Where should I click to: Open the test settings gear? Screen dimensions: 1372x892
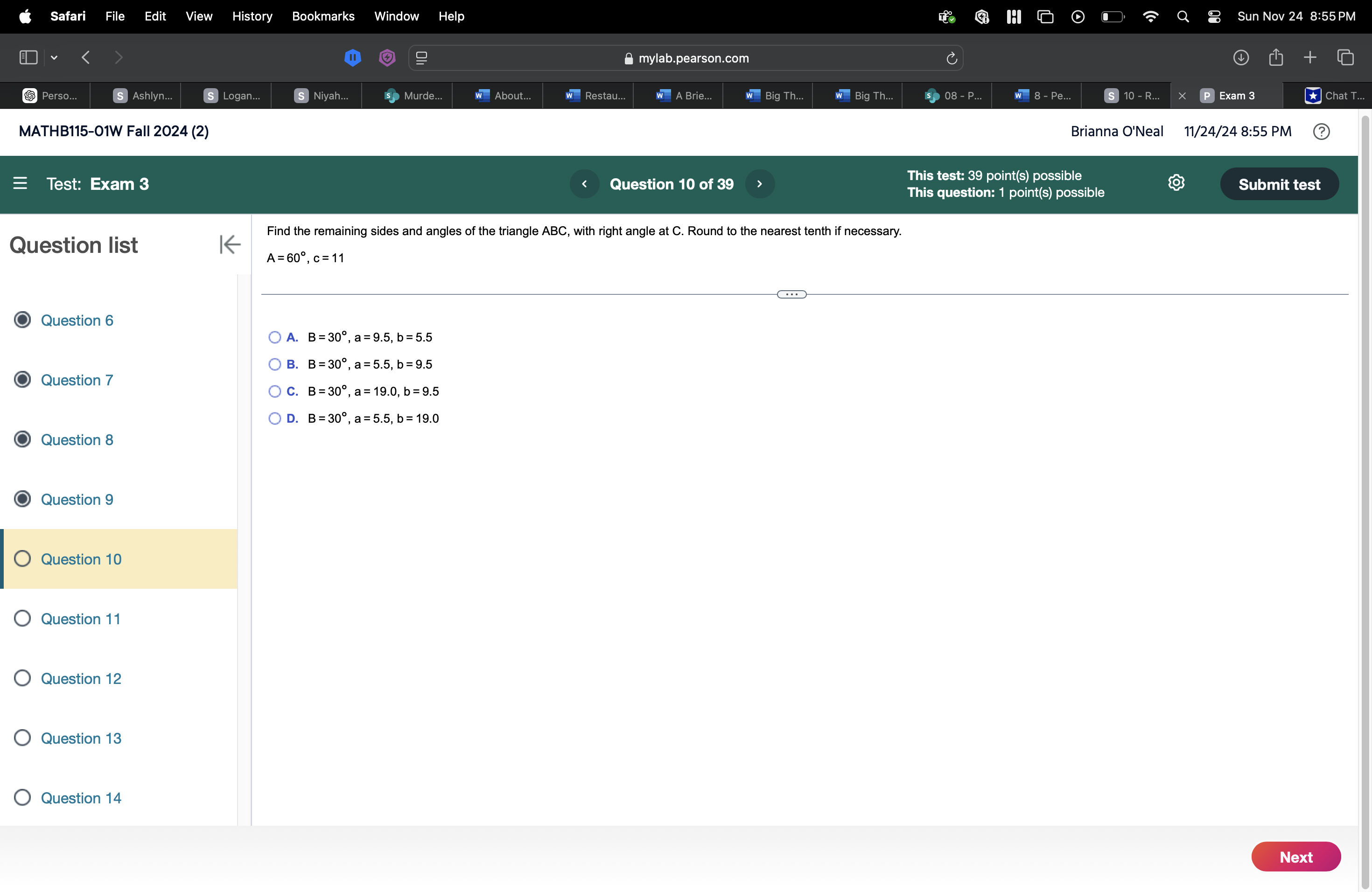click(1176, 183)
